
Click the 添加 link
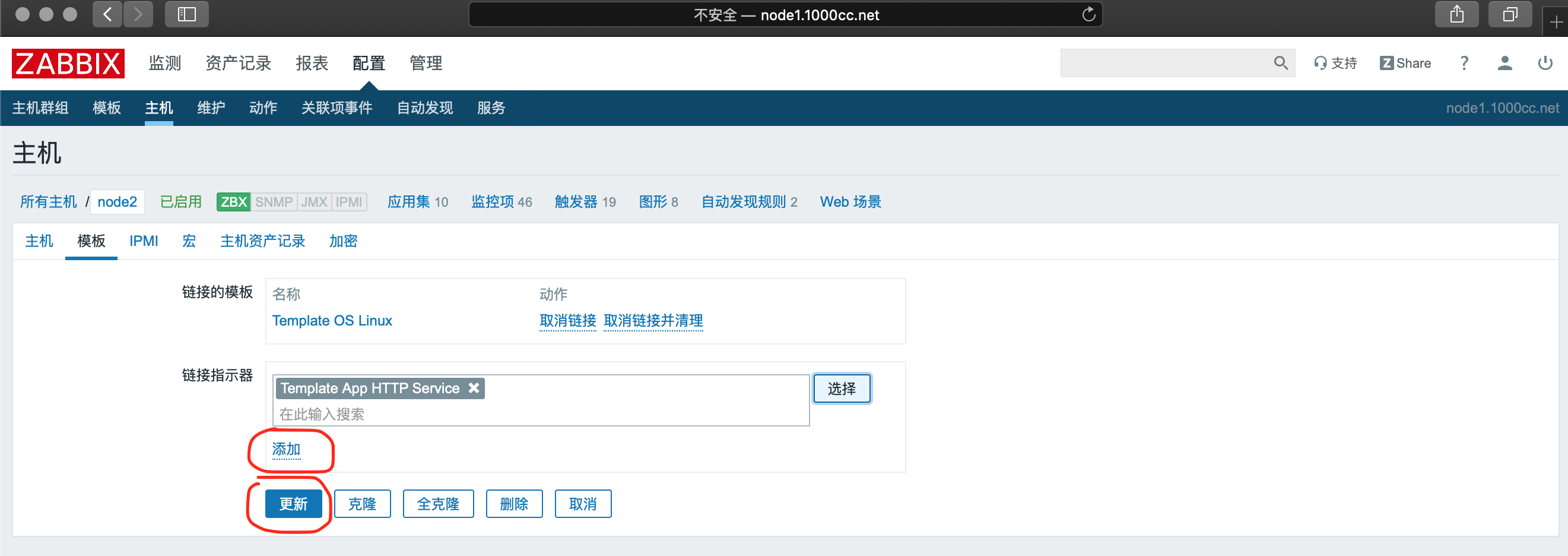point(286,450)
